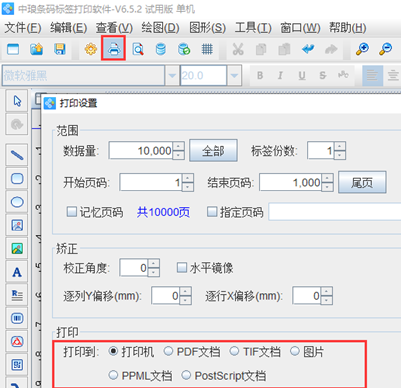This screenshot has height=388, width=401.
Task: Open the 绘图(D) menu
Action: point(160,28)
